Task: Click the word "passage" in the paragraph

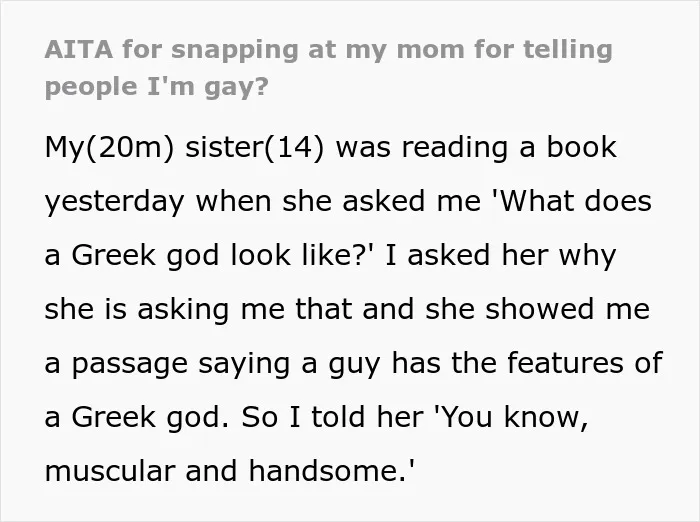Action: 129,365
